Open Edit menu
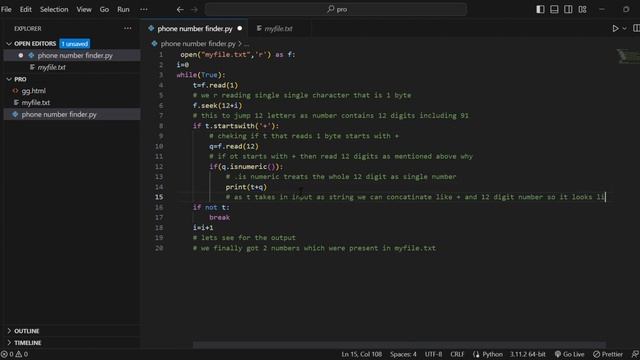 [25, 9]
